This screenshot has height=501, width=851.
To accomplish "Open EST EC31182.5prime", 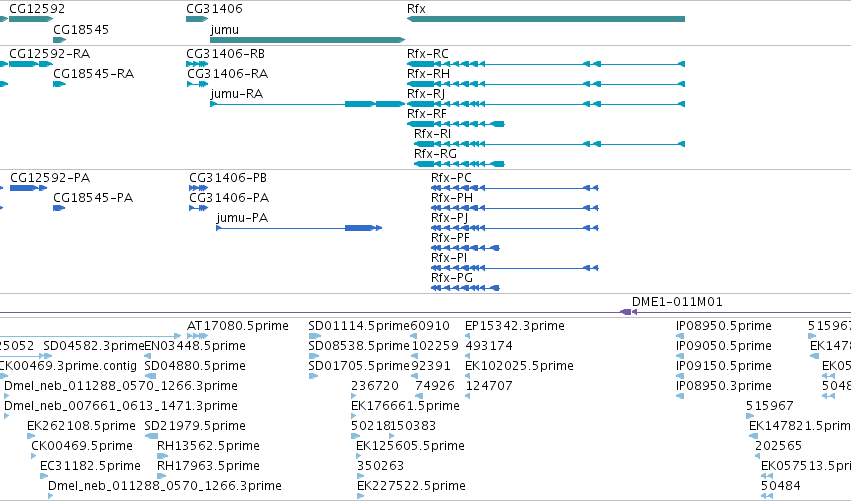I will (90, 467).
